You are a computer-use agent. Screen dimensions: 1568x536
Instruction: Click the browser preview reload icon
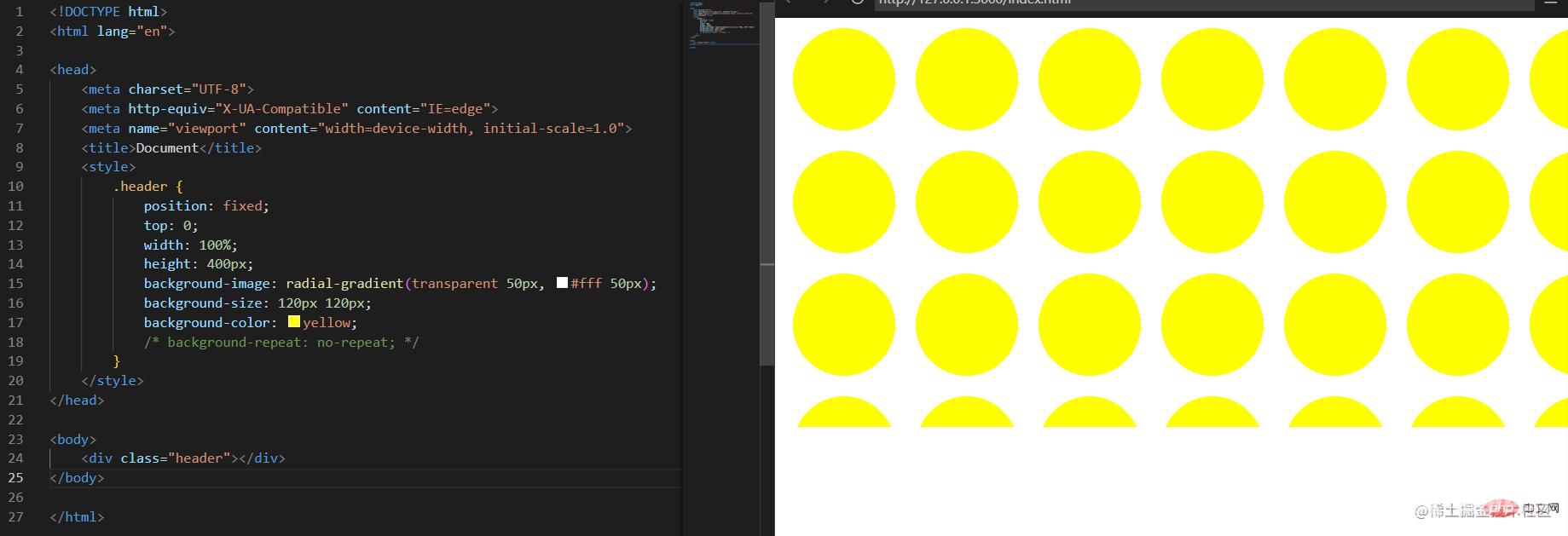pos(857,3)
